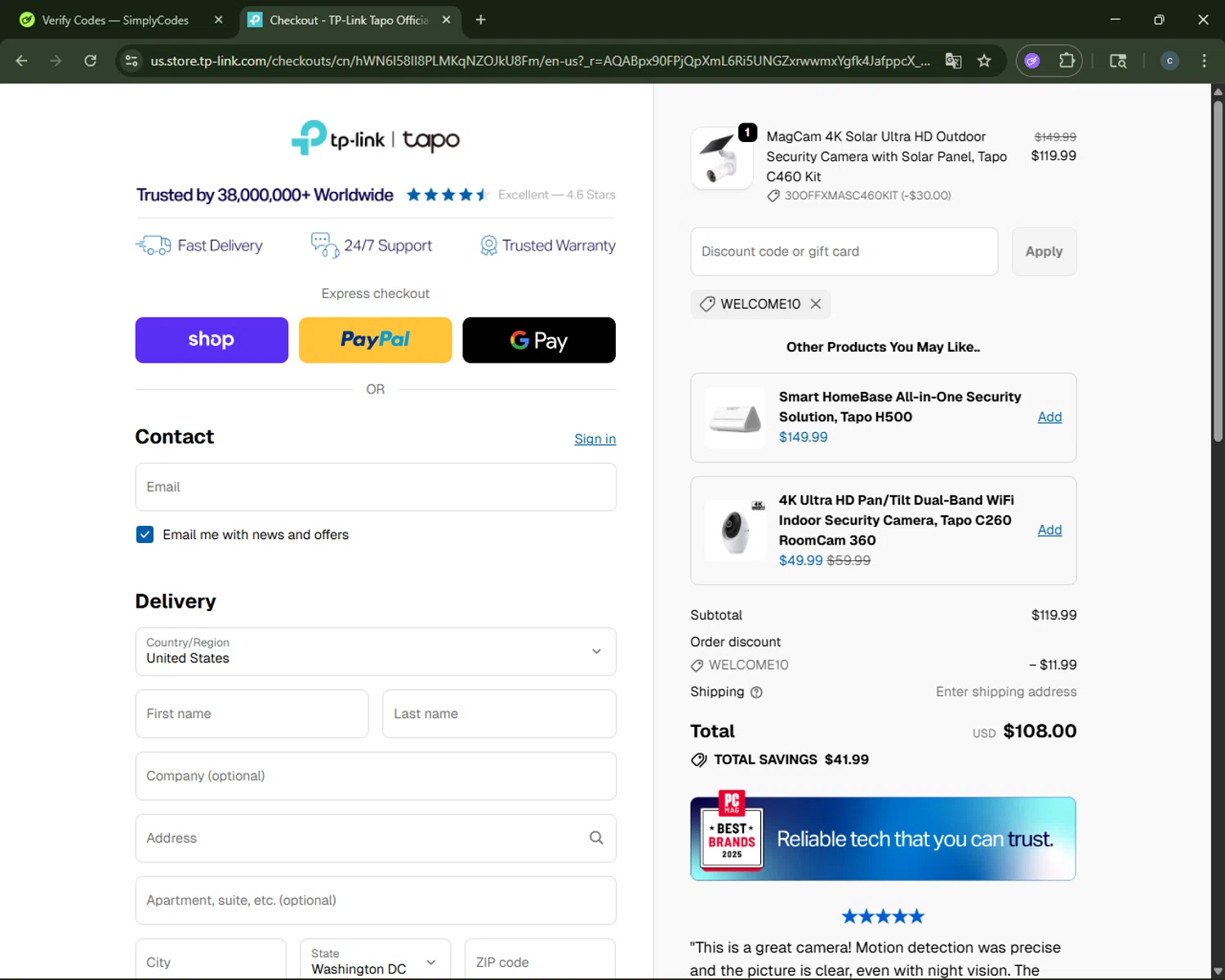The width and height of the screenshot is (1225, 980).
Task: Click the browser address bar URL
Action: tap(539, 60)
